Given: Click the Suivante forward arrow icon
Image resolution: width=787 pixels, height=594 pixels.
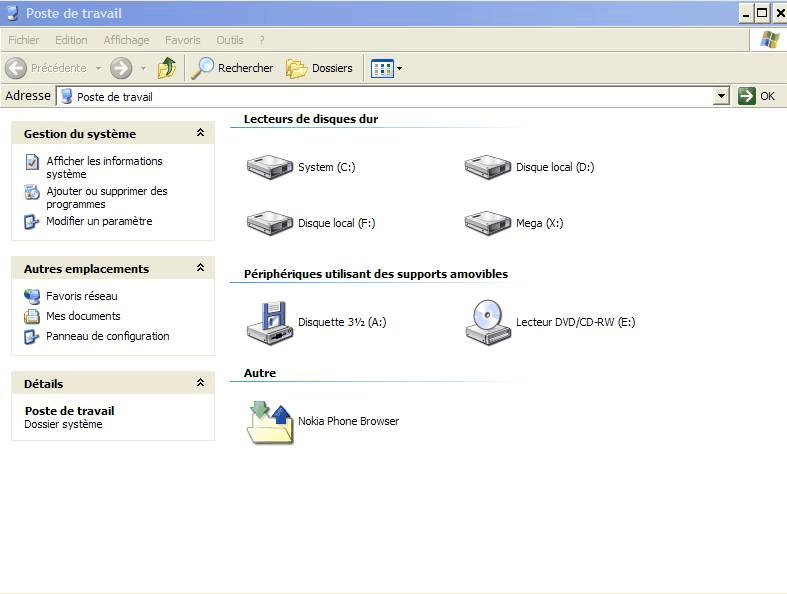Looking at the screenshot, I should coord(121,68).
